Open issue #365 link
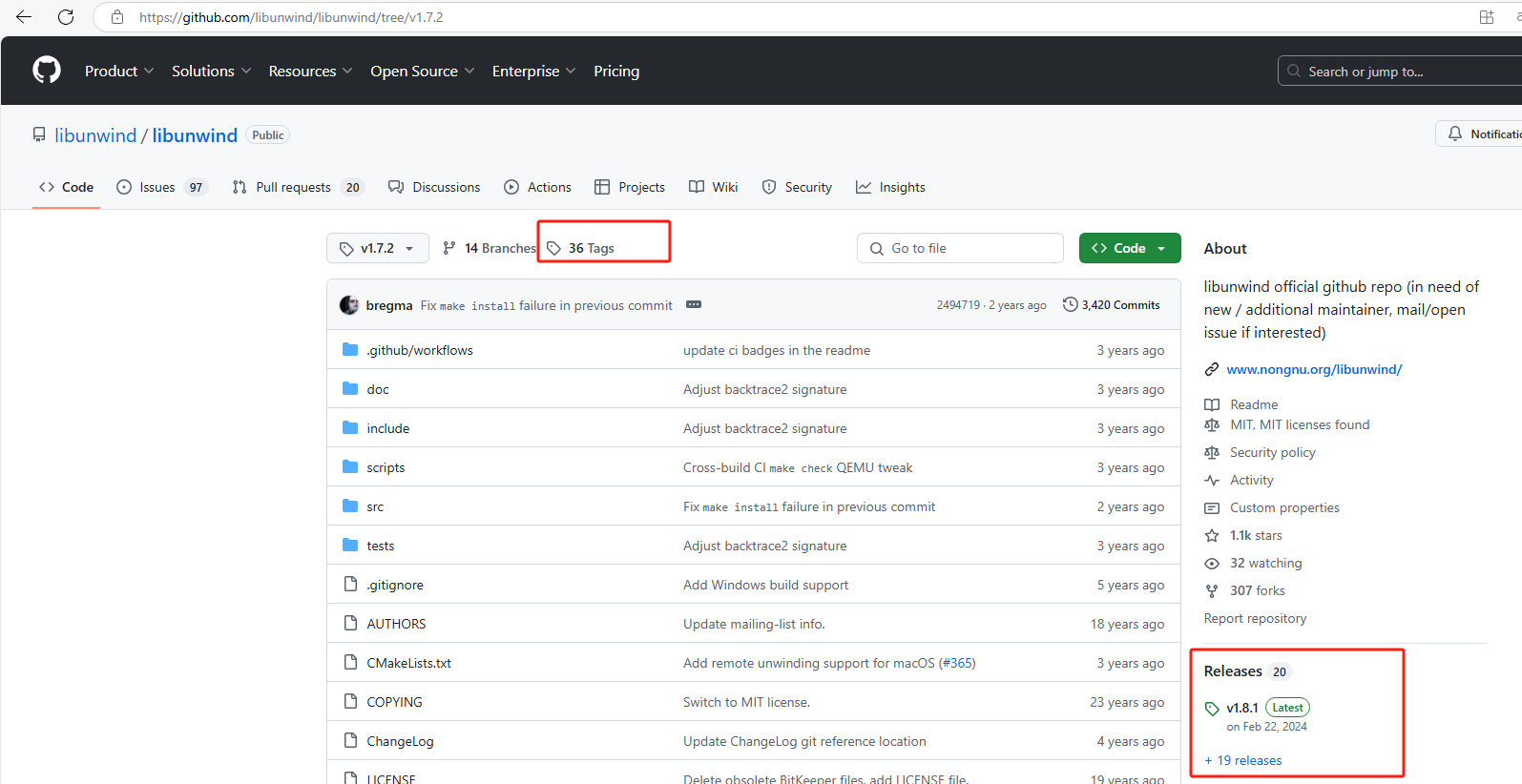 957,663
